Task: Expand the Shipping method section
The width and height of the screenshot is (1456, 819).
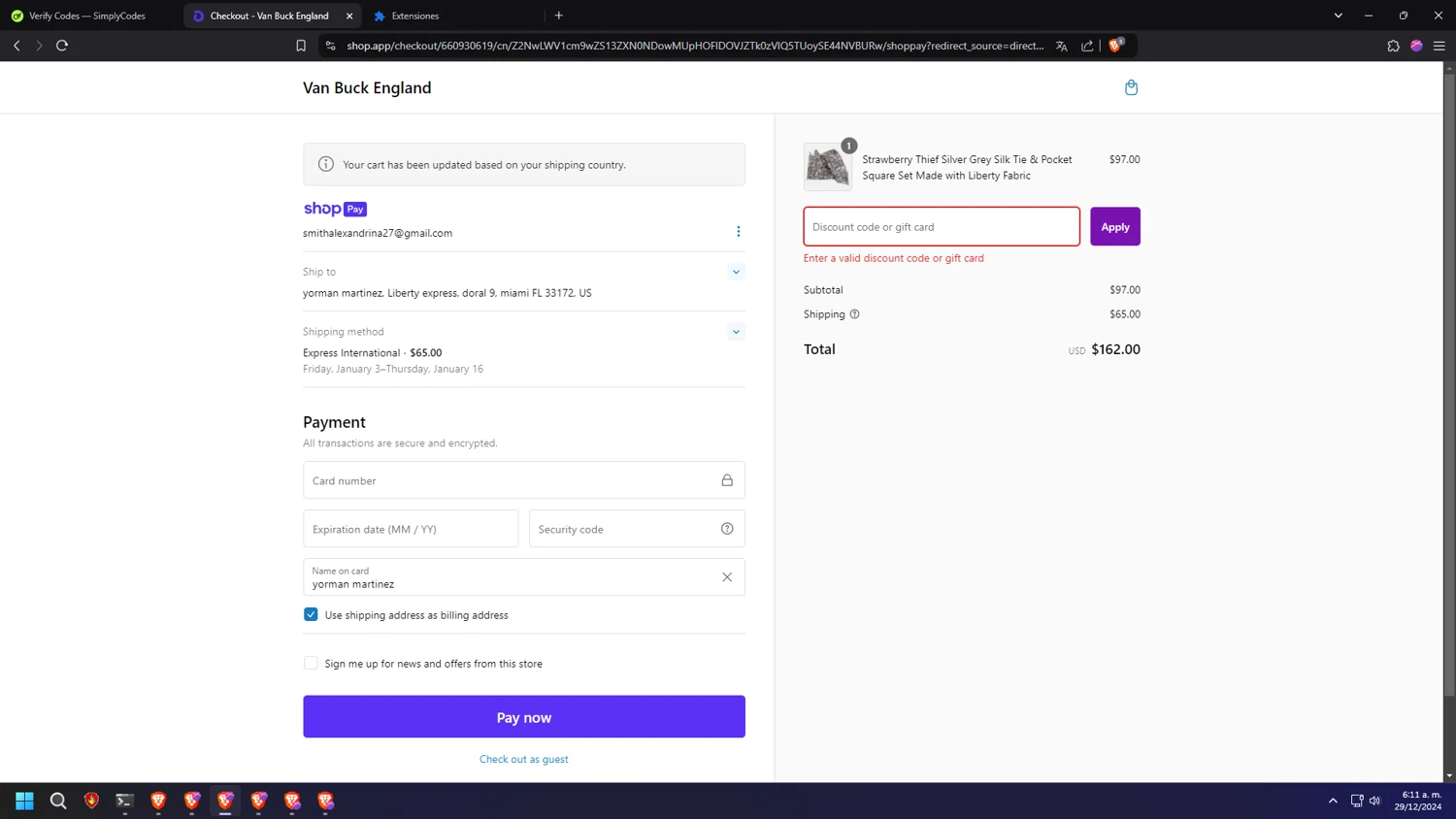Action: (x=736, y=332)
